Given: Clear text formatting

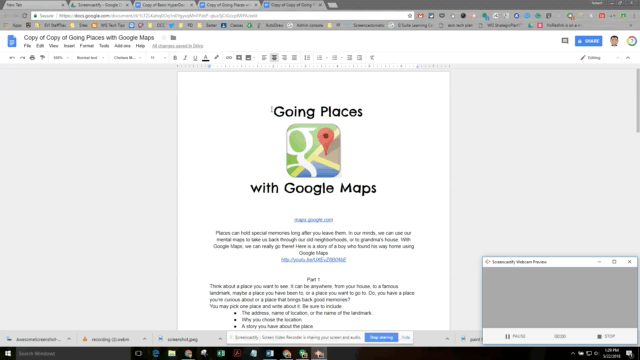Looking at the screenshot, I should (372, 58).
